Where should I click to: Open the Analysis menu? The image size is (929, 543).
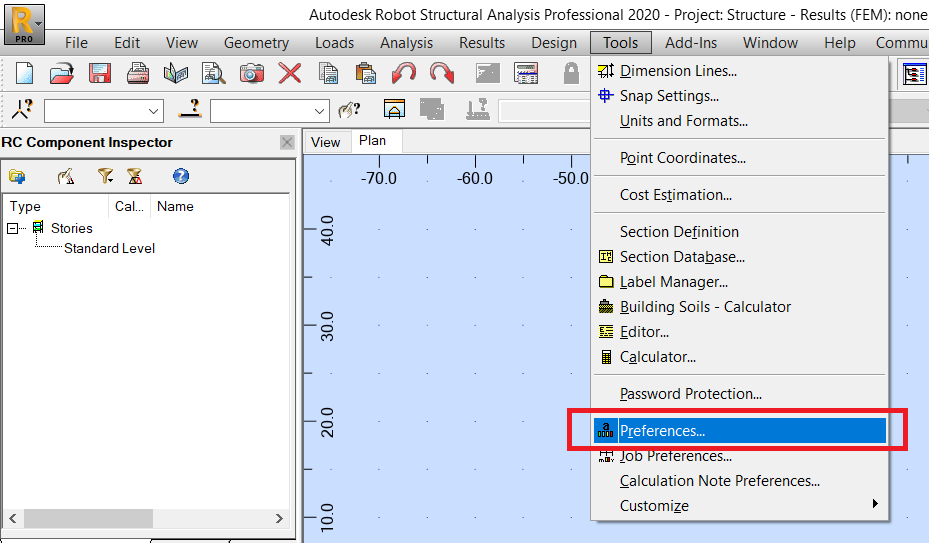click(406, 43)
